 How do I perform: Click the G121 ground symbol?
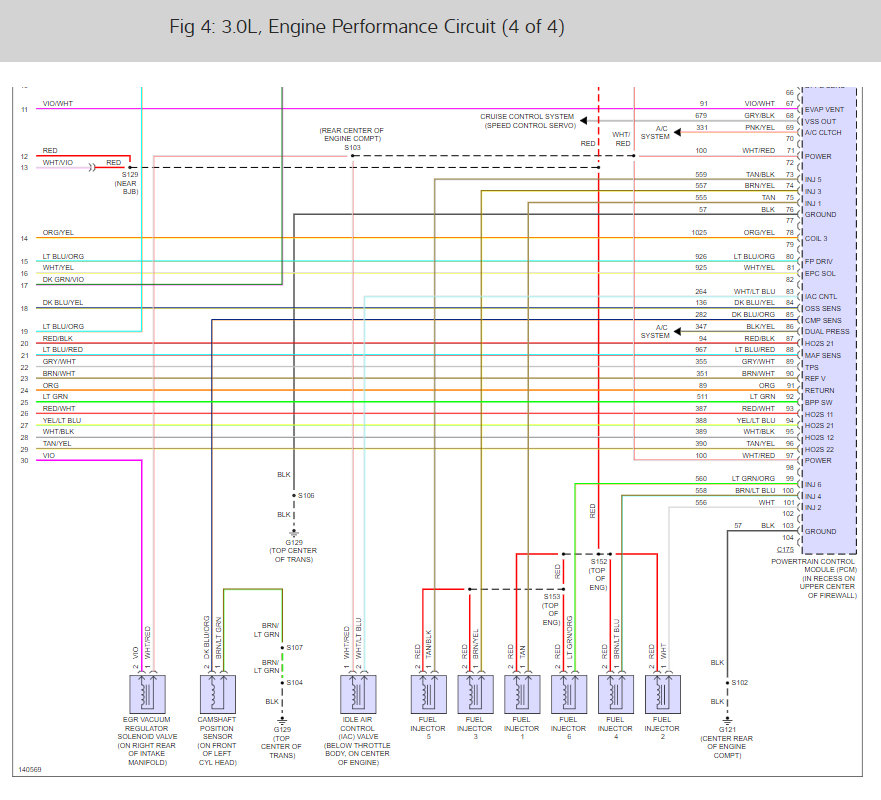(x=728, y=721)
